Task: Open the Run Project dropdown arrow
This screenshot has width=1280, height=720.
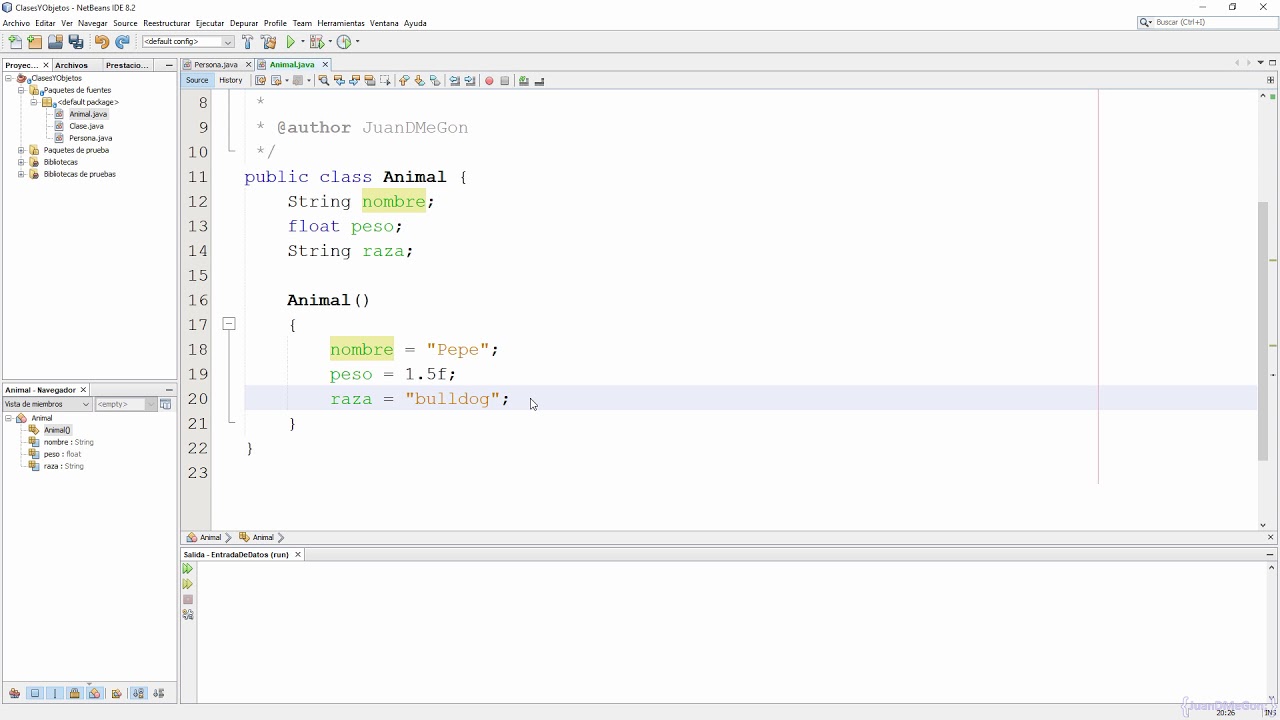Action: [x=302, y=42]
